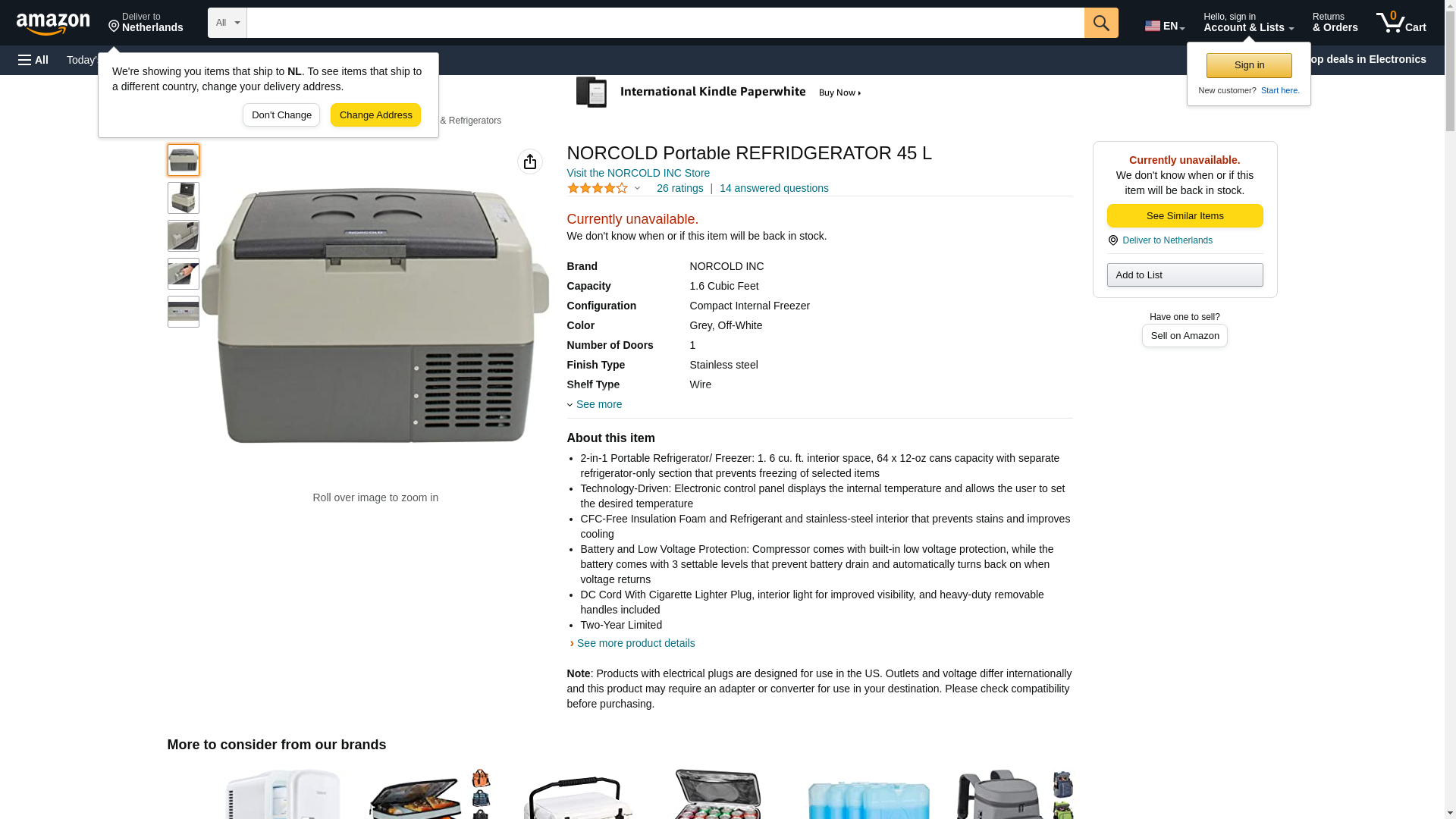Select the second product thumbnail
Viewport: 1456px width, 819px height.
click(x=184, y=198)
